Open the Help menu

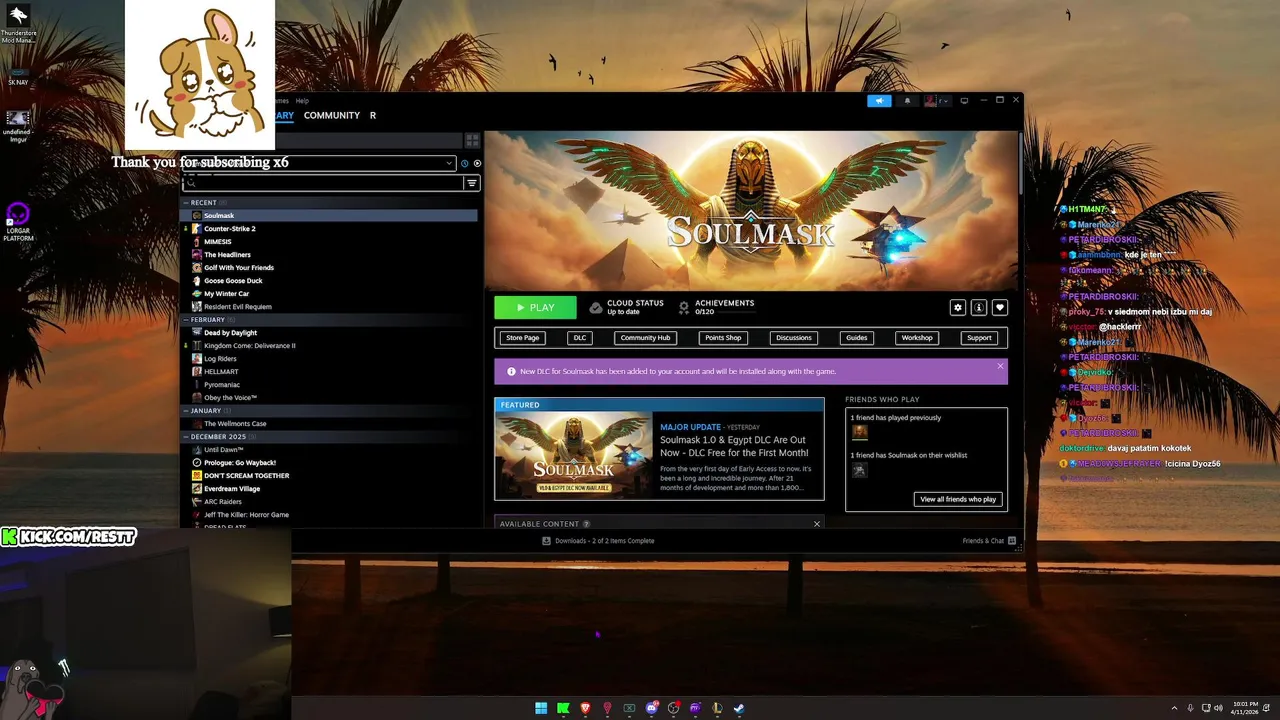(302, 101)
